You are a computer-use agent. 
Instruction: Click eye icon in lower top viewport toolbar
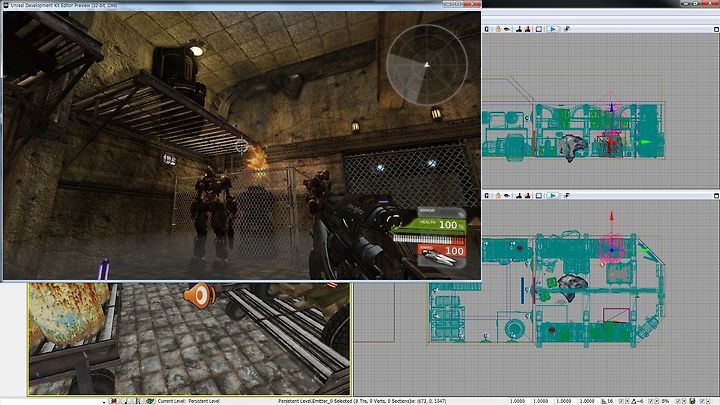click(x=507, y=196)
